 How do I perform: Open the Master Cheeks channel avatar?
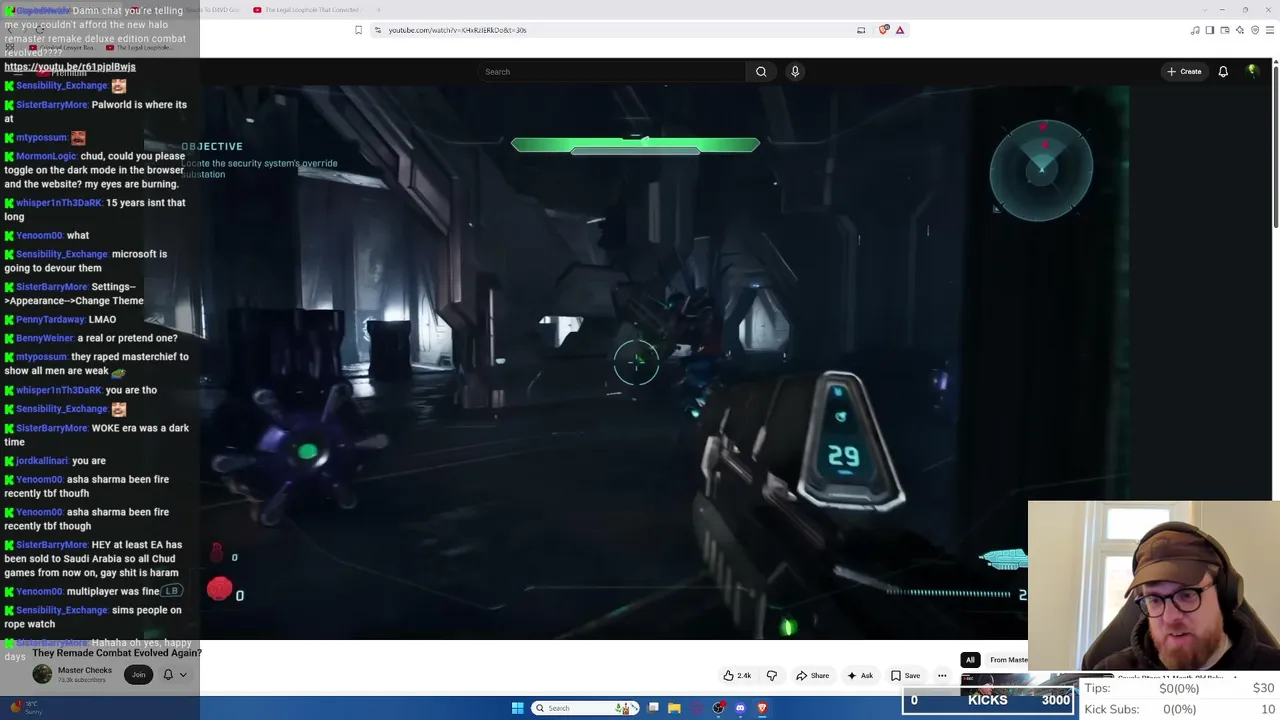coord(42,674)
